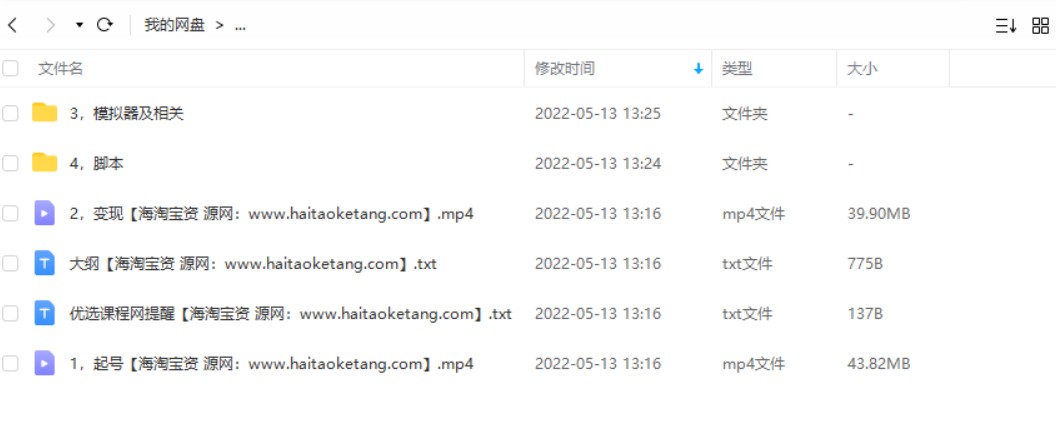1056x440 pixels.
Task: Click video icon of 2，变现 file
Action: [44, 214]
